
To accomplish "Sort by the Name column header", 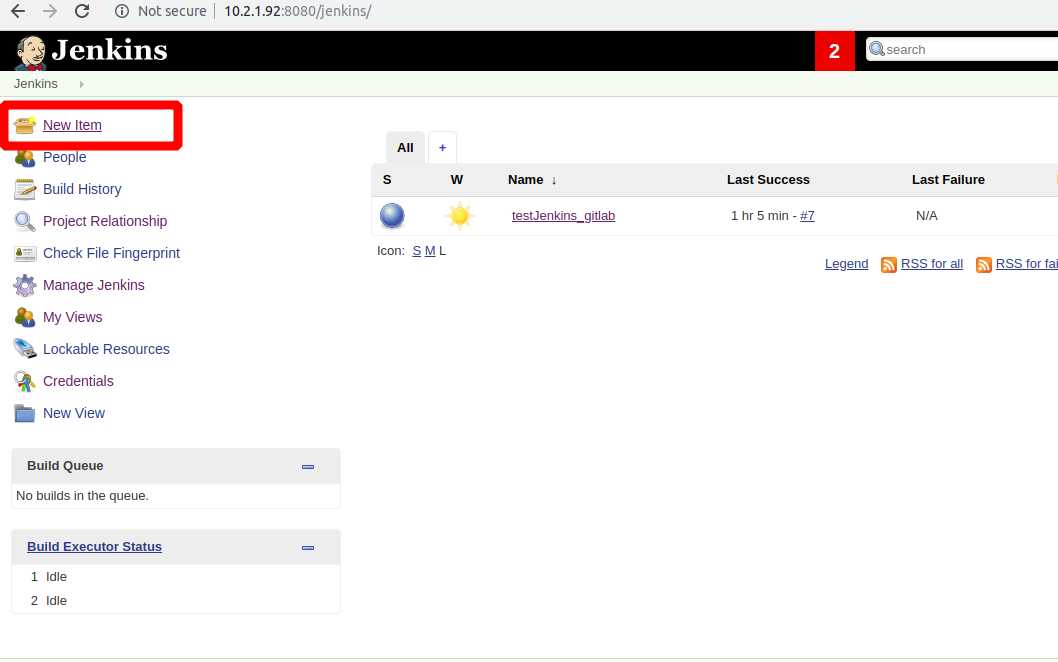I will [532, 180].
